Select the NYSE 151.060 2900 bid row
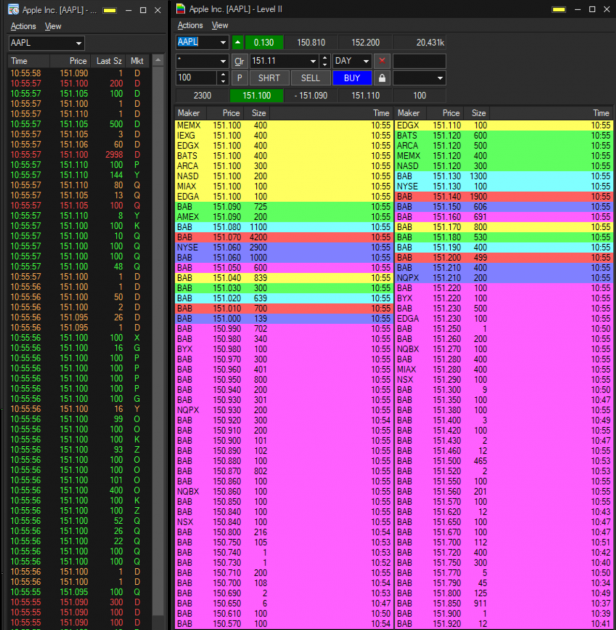 pyautogui.click(x=284, y=248)
